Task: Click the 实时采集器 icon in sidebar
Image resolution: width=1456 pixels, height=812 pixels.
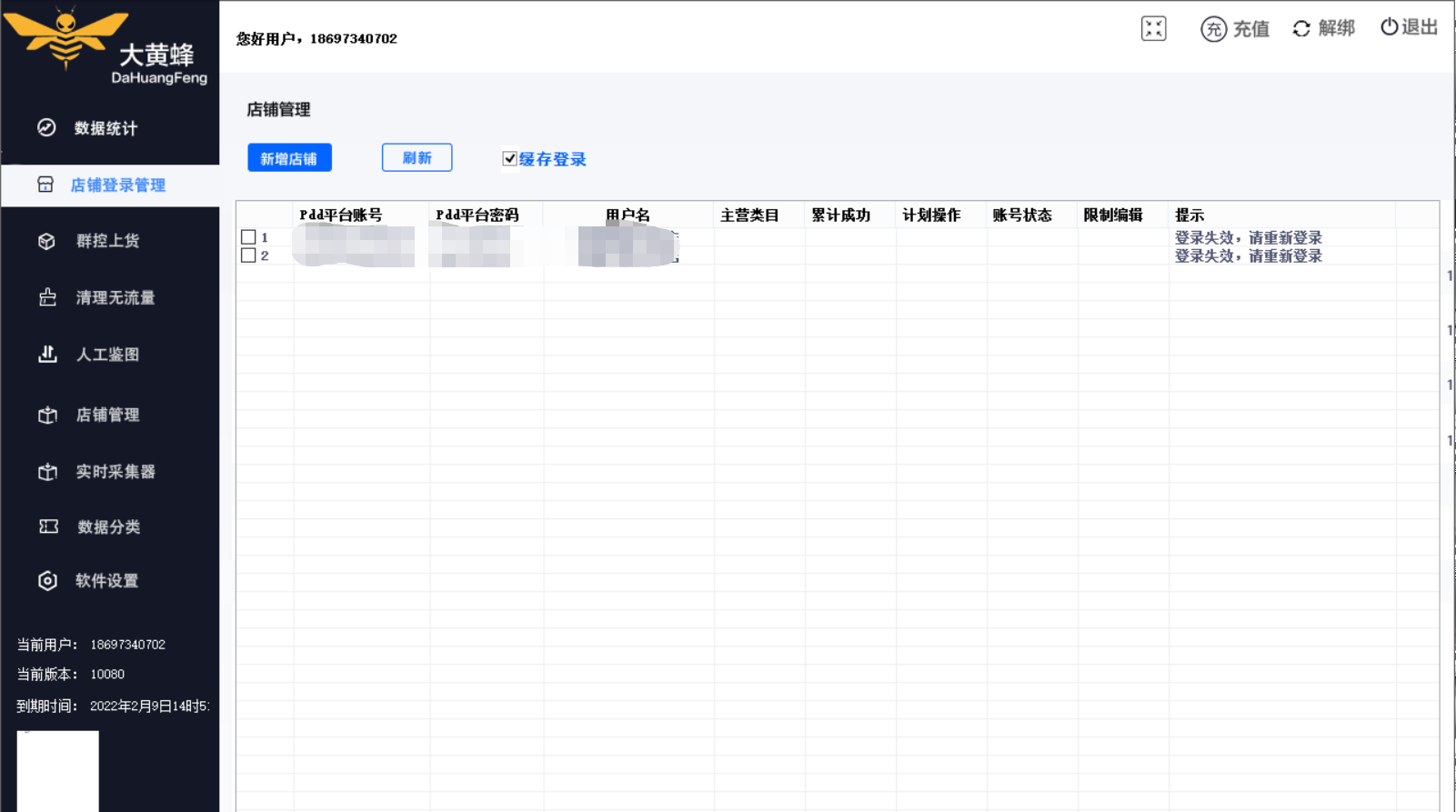Action: pyautogui.click(x=47, y=472)
